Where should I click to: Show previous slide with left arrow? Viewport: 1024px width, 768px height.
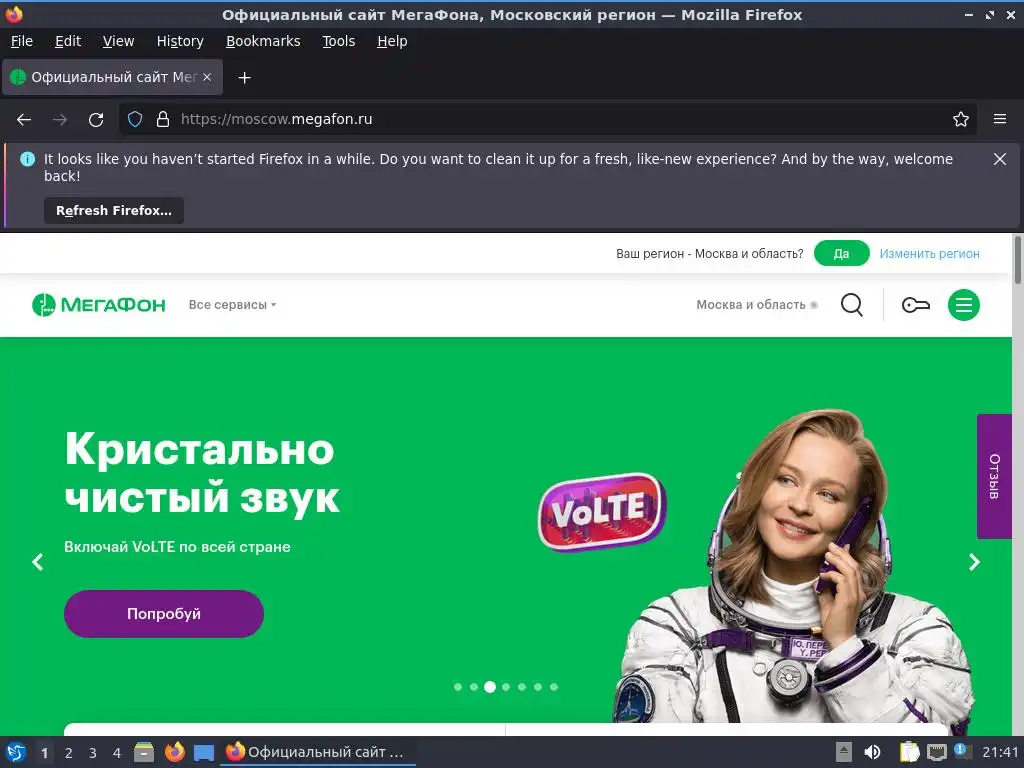[38, 562]
